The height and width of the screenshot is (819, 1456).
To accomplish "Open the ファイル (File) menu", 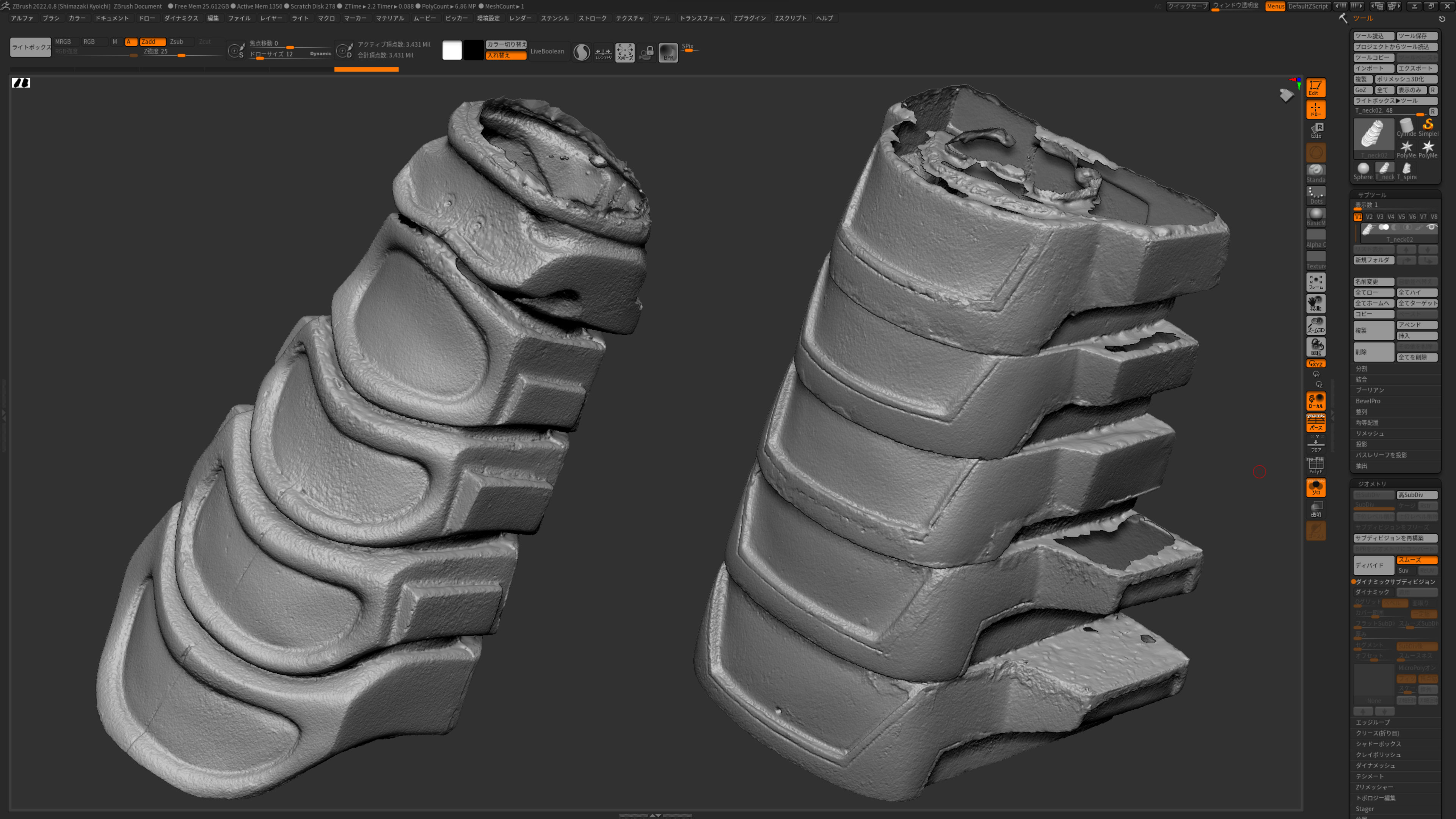I will (x=238, y=18).
